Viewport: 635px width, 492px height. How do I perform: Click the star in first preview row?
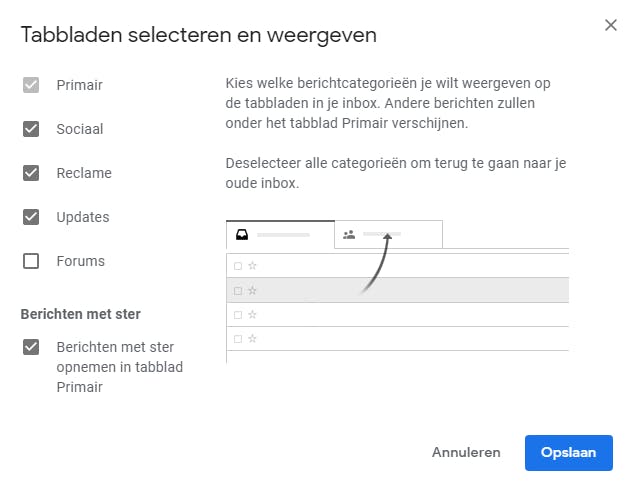[253, 266]
